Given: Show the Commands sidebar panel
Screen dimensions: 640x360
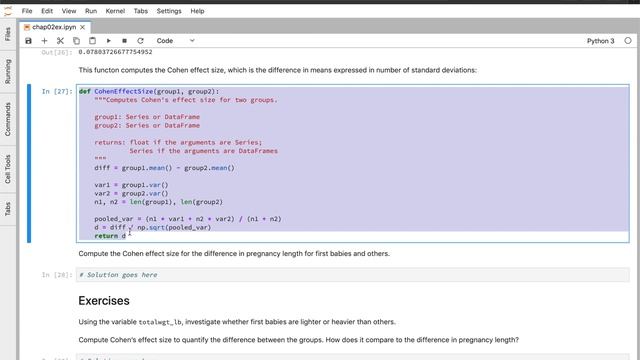Looking at the screenshot, I should (x=8, y=119).
